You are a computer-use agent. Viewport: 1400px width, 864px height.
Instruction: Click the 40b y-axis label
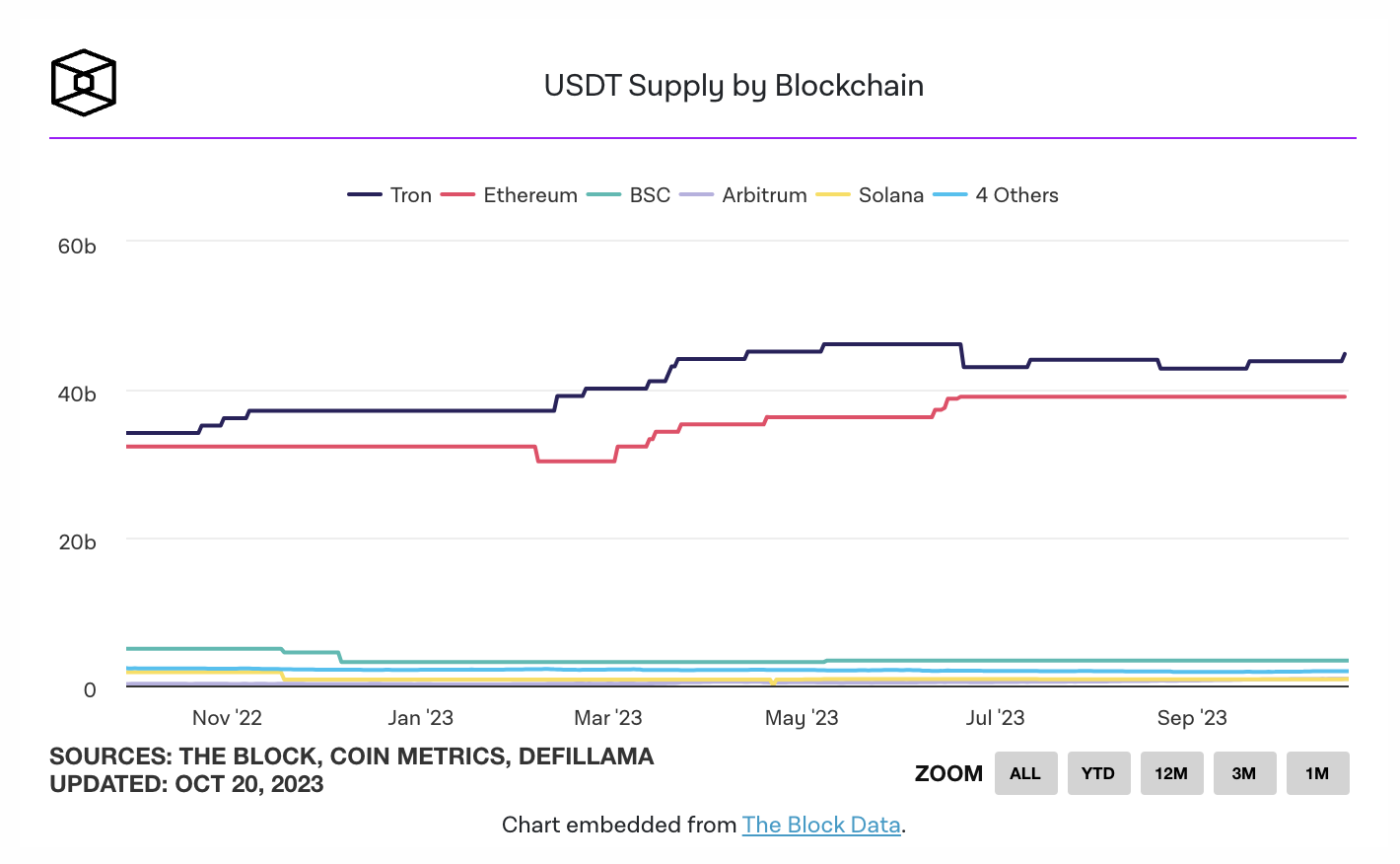pyautogui.click(x=77, y=395)
